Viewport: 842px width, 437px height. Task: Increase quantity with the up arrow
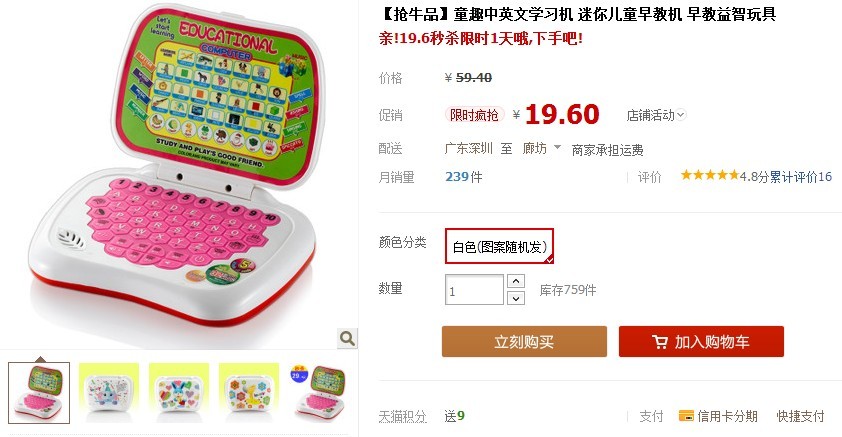tap(516, 281)
